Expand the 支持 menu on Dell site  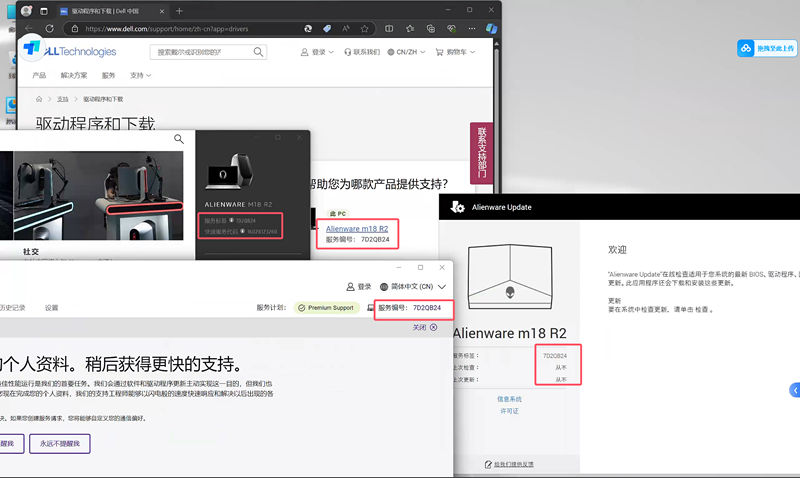coord(140,76)
